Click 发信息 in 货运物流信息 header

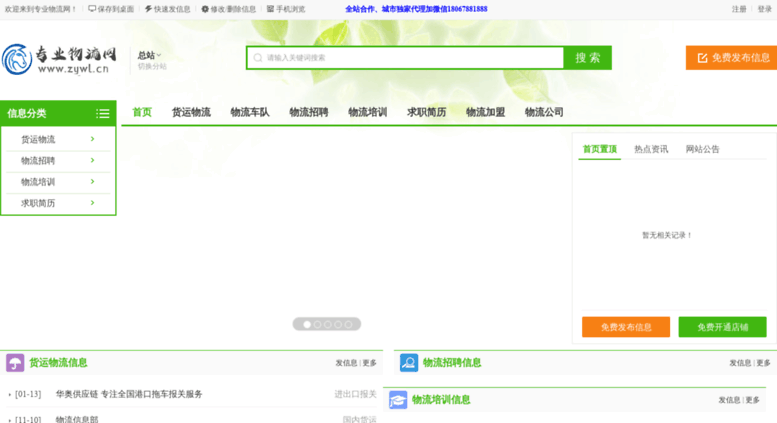[346, 363]
